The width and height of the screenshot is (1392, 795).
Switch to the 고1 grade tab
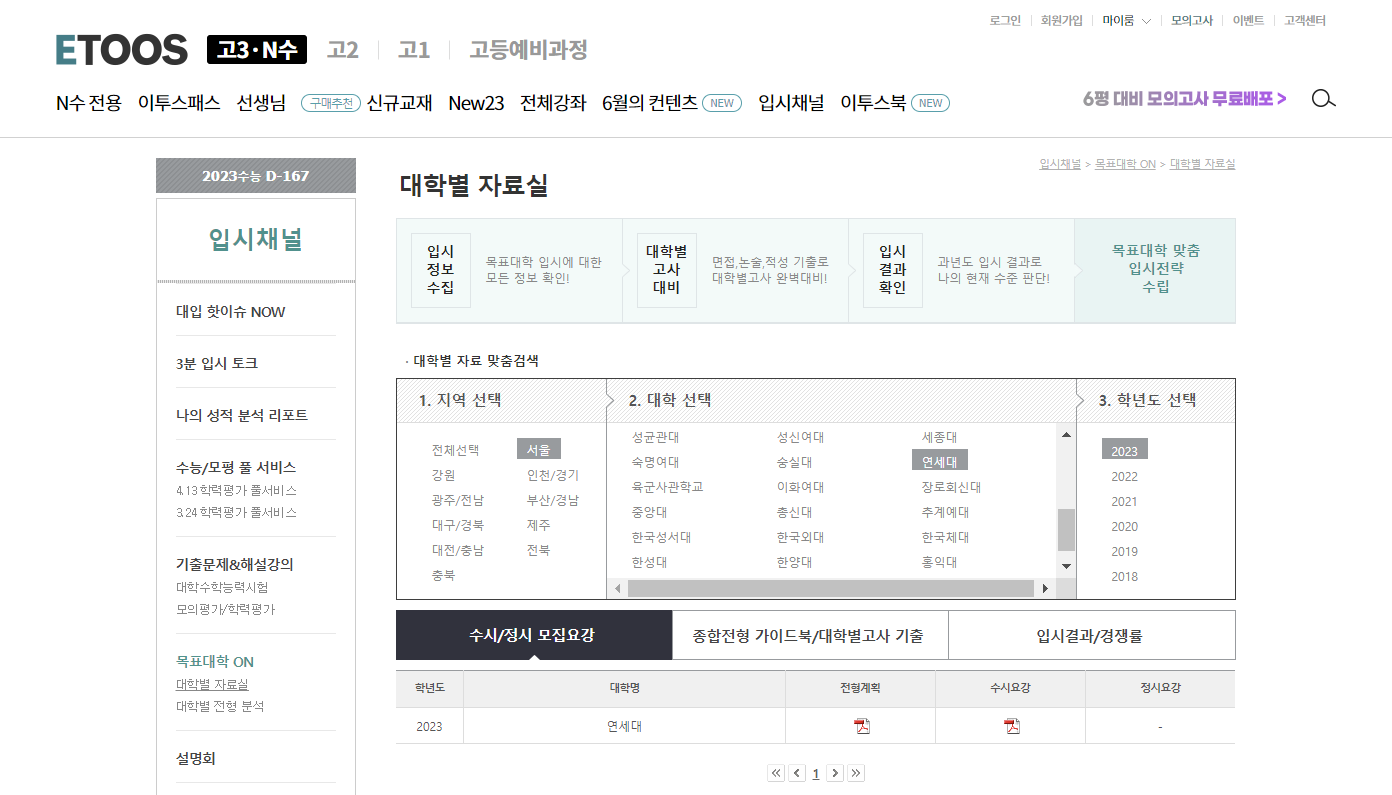pyautogui.click(x=413, y=50)
